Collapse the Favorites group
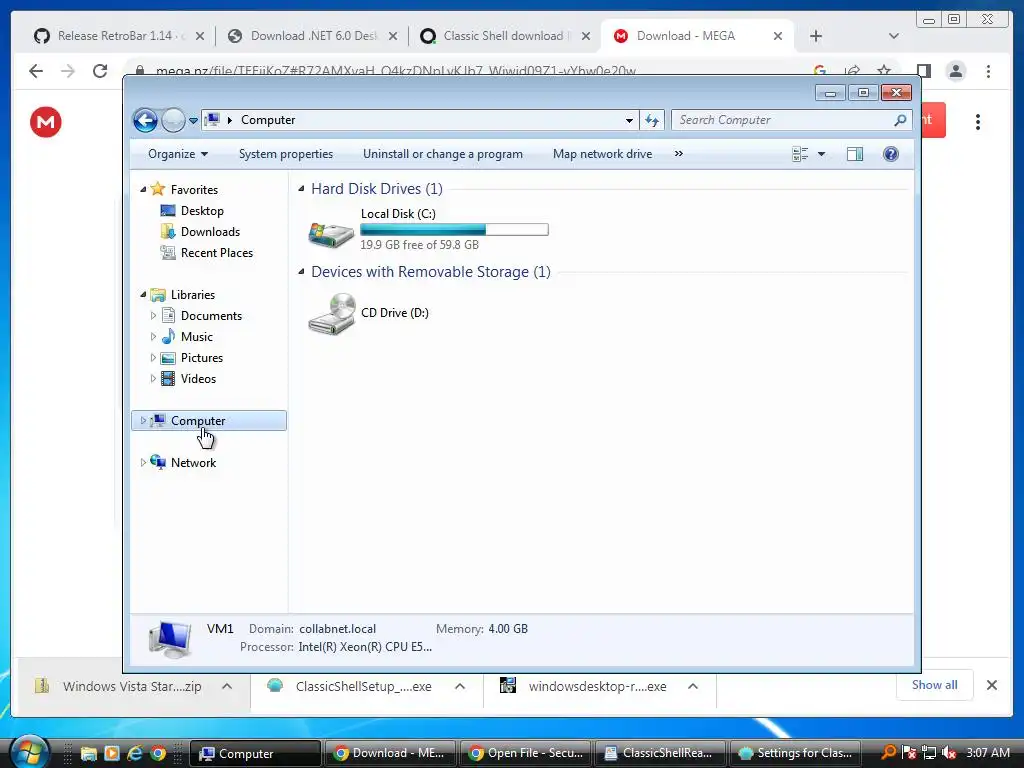1024x768 pixels. pyautogui.click(x=143, y=189)
